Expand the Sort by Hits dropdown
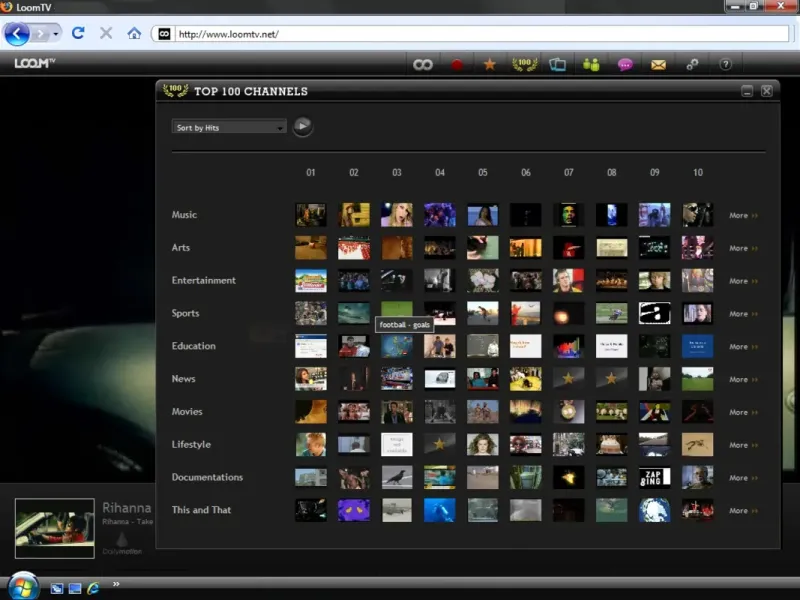Screen dimensions: 800x600 229,127
